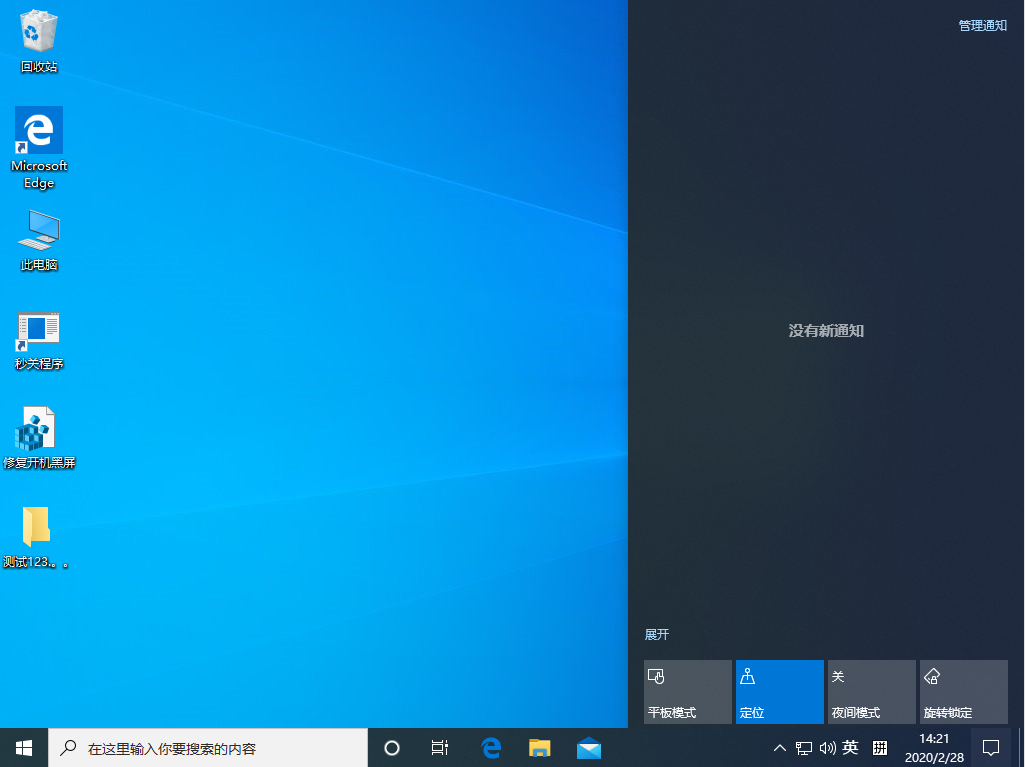The image size is (1025, 767).
Task: Turn off 定位 quick action
Action: (779, 691)
